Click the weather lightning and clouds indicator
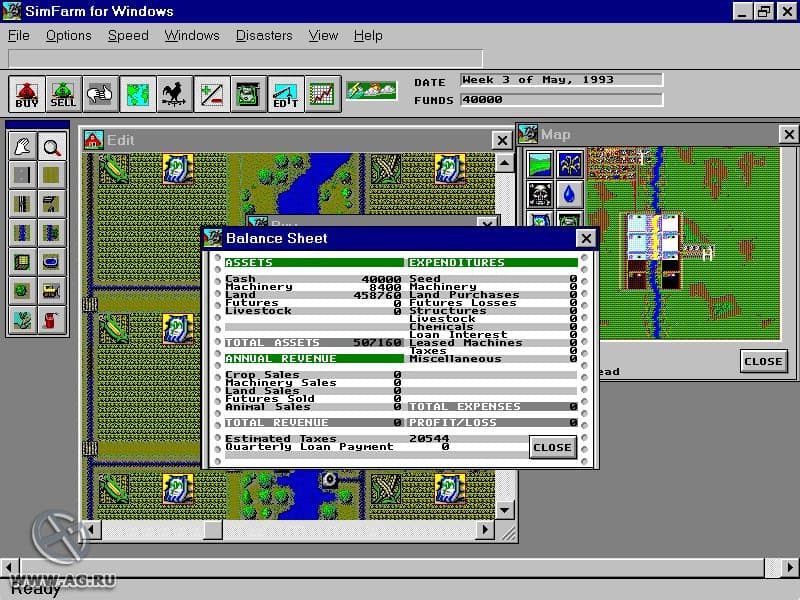Image resolution: width=800 pixels, height=600 pixels. (x=371, y=90)
